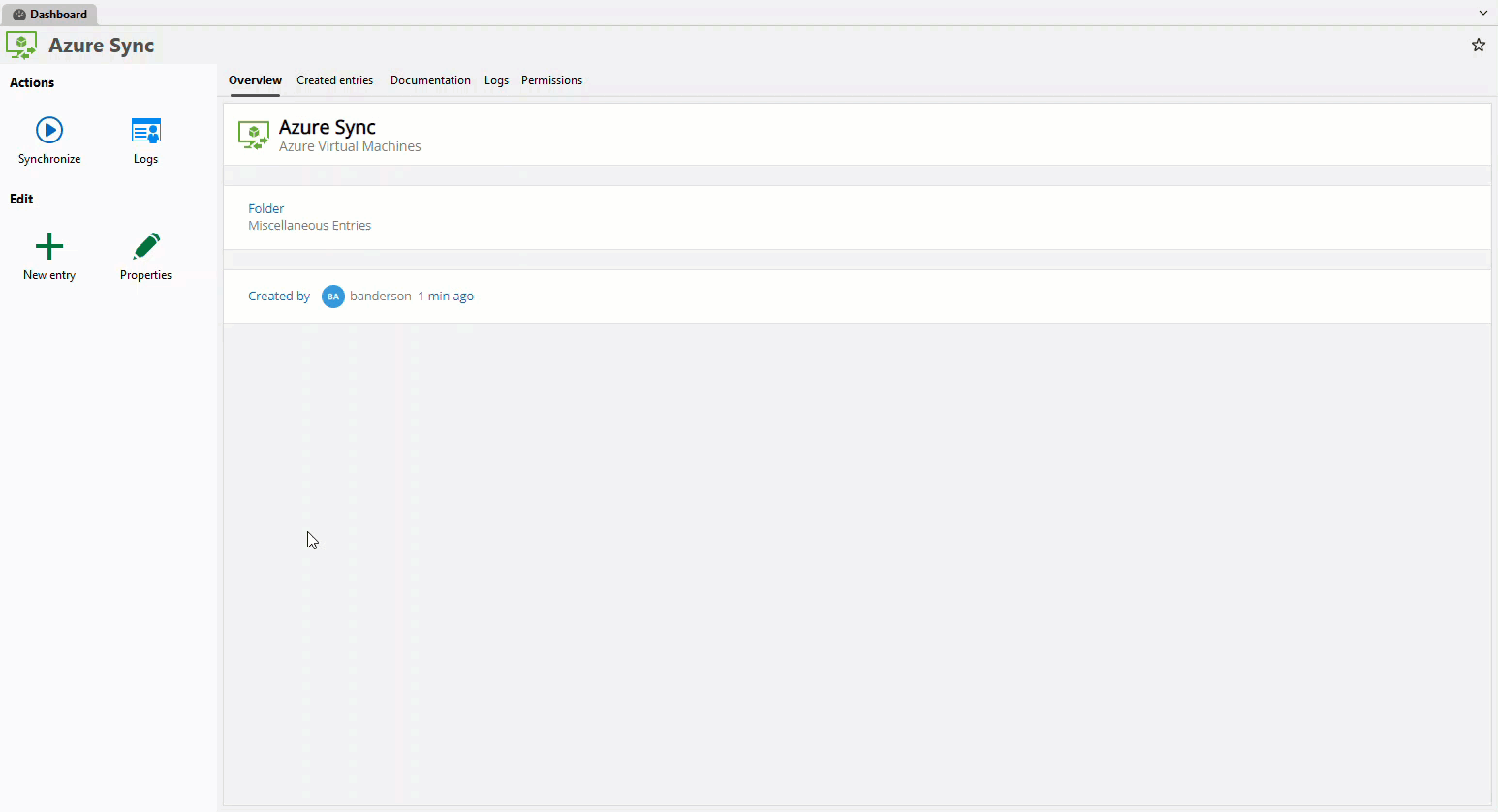The width and height of the screenshot is (1498, 812).
Task: Click the 1 min ago timestamp
Action: click(446, 296)
